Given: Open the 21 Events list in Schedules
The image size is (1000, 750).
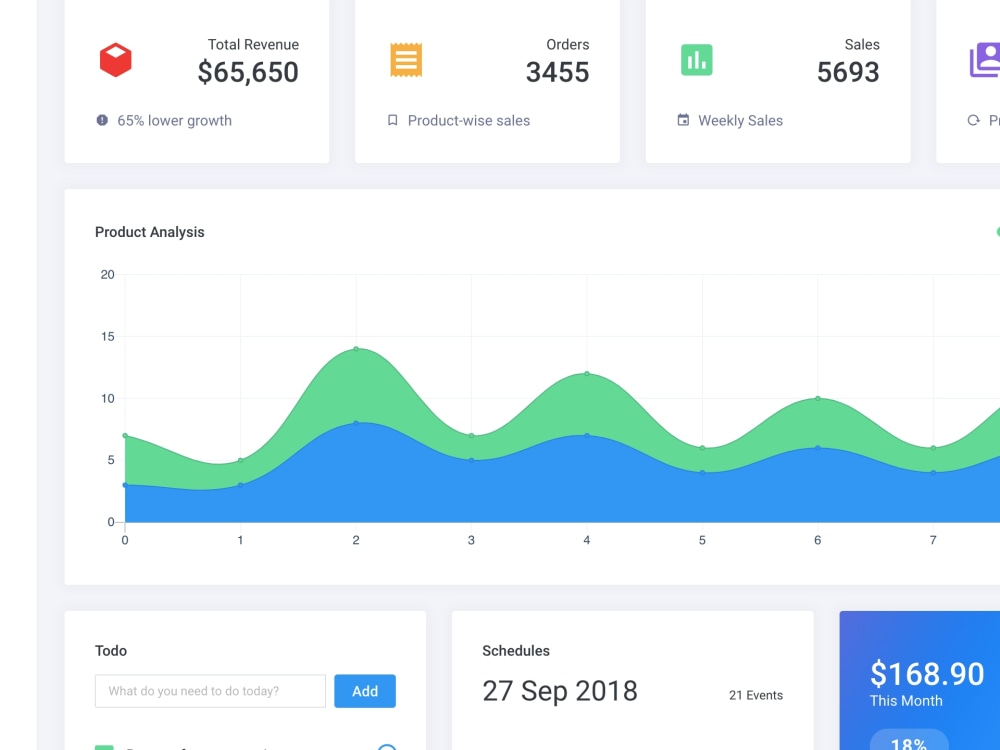Looking at the screenshot, I should click(x=756, y=695).
